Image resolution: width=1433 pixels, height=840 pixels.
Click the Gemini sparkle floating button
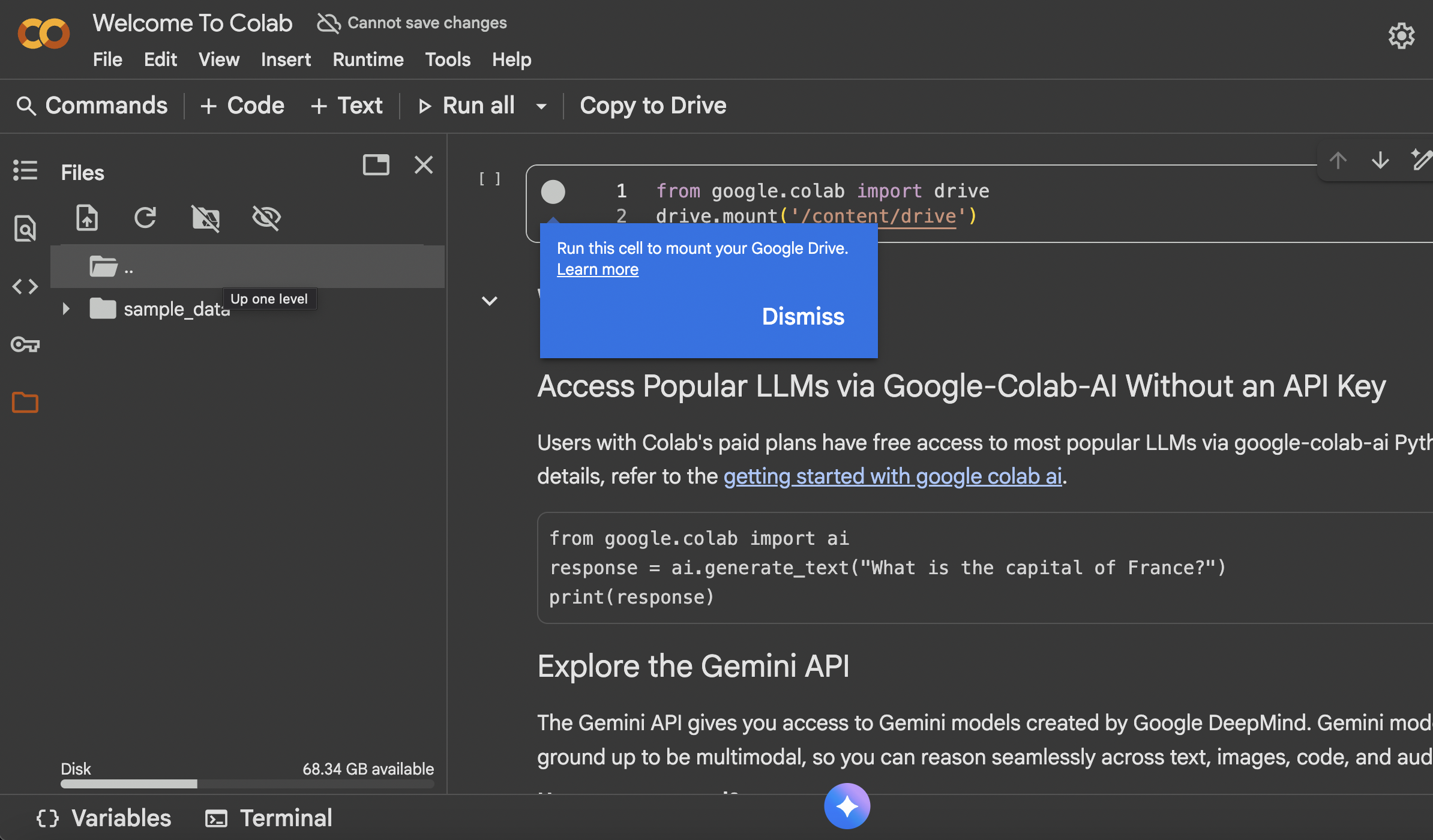pos(847,806)
